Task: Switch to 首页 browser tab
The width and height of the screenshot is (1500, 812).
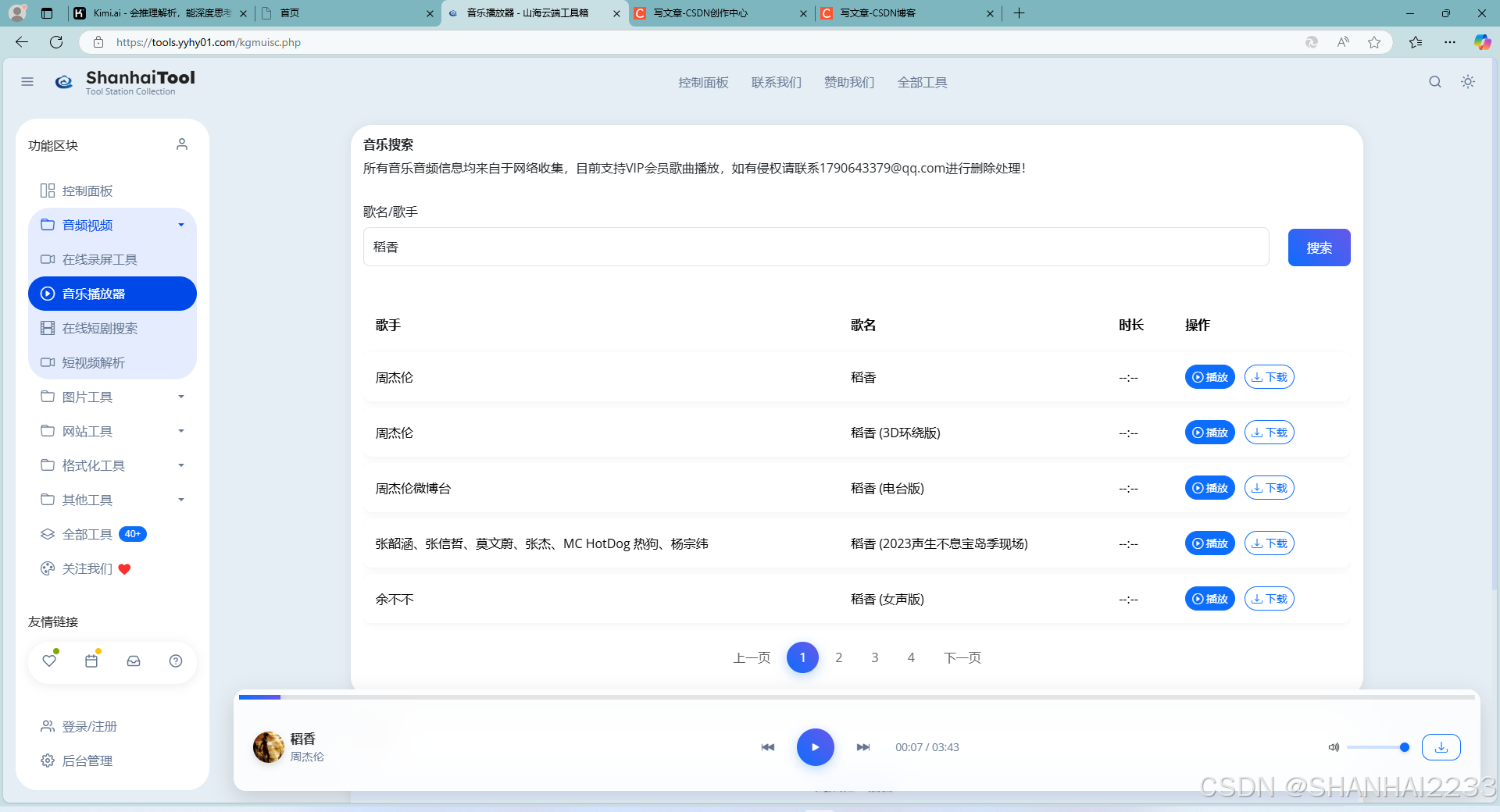Action: click(x=348, y=13)
